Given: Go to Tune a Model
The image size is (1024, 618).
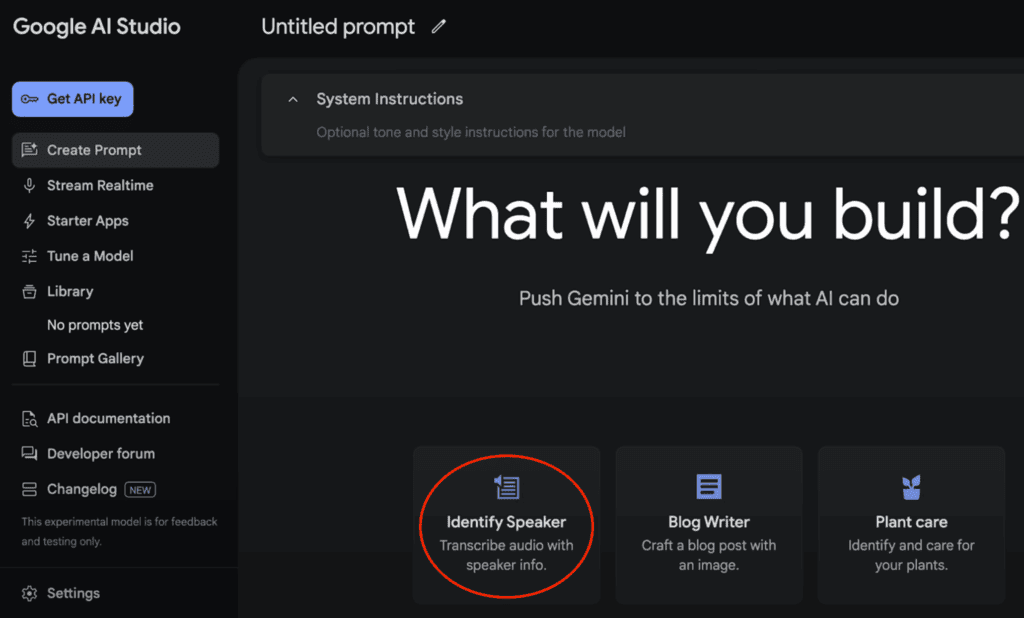Looking at the screenshot, I should coord(116,256).
